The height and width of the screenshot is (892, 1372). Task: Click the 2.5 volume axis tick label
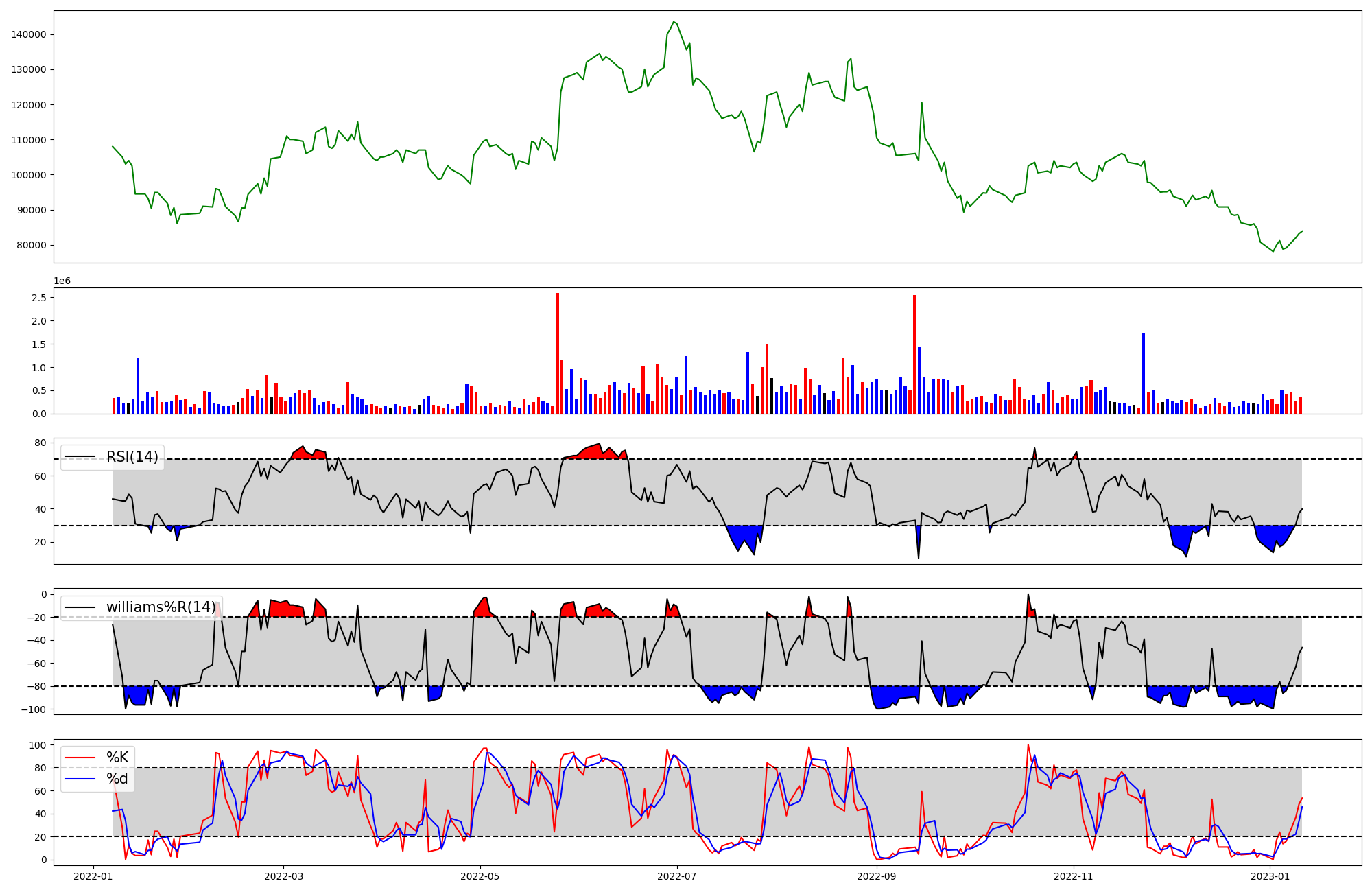[x=39, y=298]
